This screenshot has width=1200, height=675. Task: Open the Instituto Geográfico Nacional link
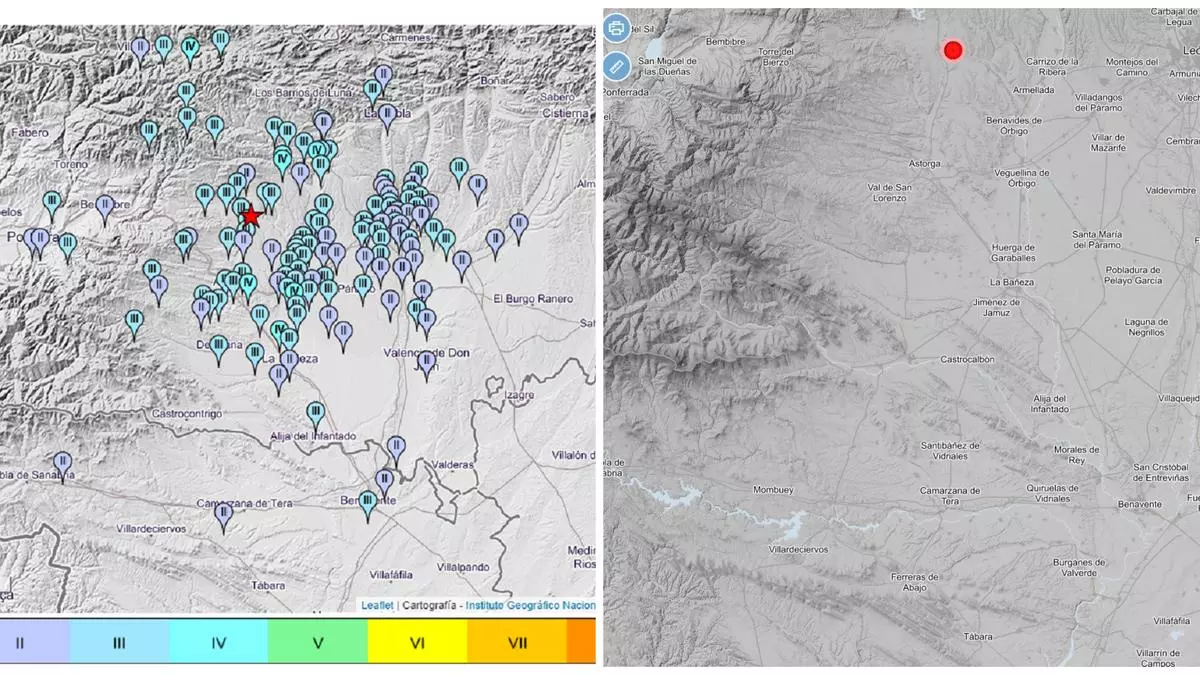tap(530, 605)
